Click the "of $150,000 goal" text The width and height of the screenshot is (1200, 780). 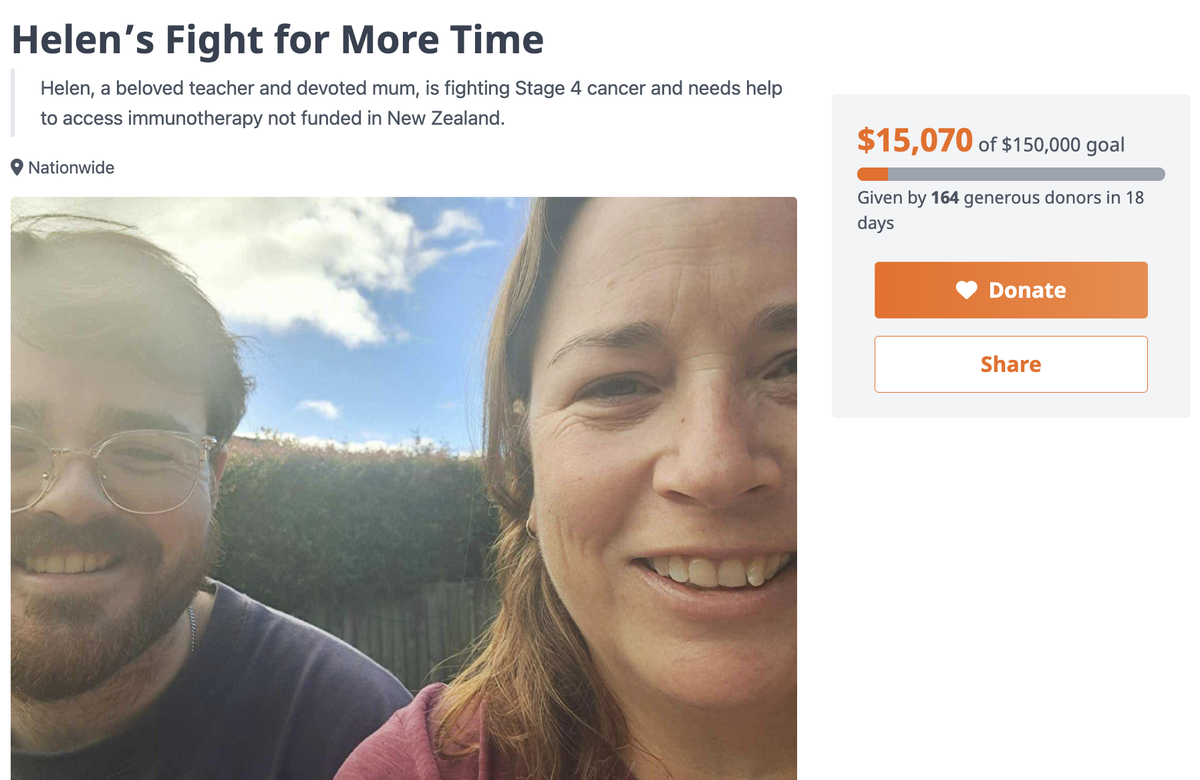[x=1052, y=145]
